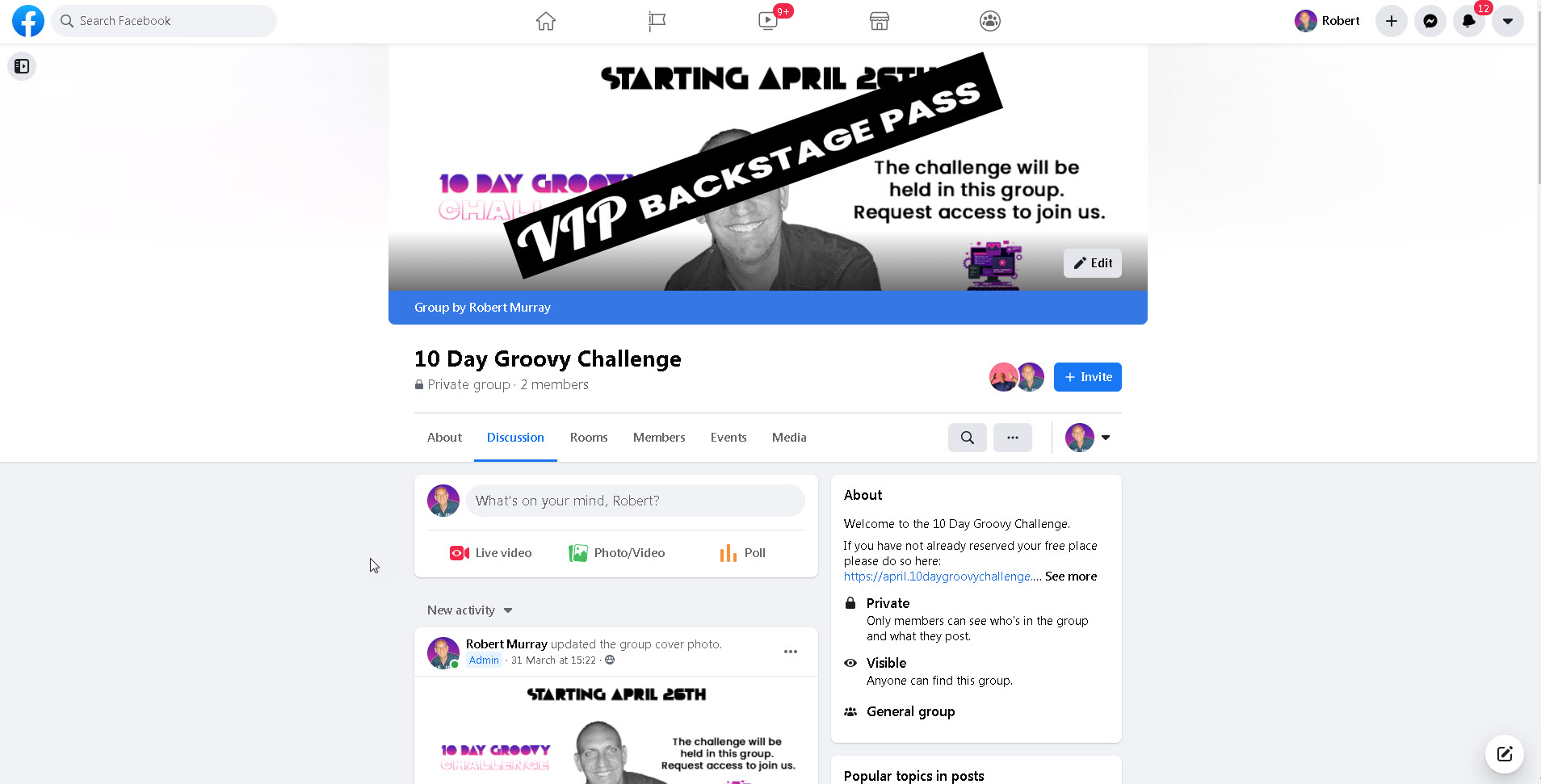The height and width of the screenshot is (784, 1541).
Task: Toggle the left sidebar panel icon
Action: point(22,66)
